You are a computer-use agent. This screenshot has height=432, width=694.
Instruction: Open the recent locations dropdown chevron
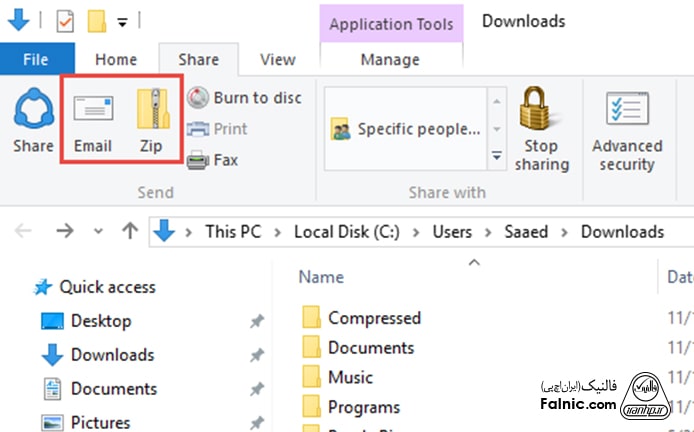(98, 232)
